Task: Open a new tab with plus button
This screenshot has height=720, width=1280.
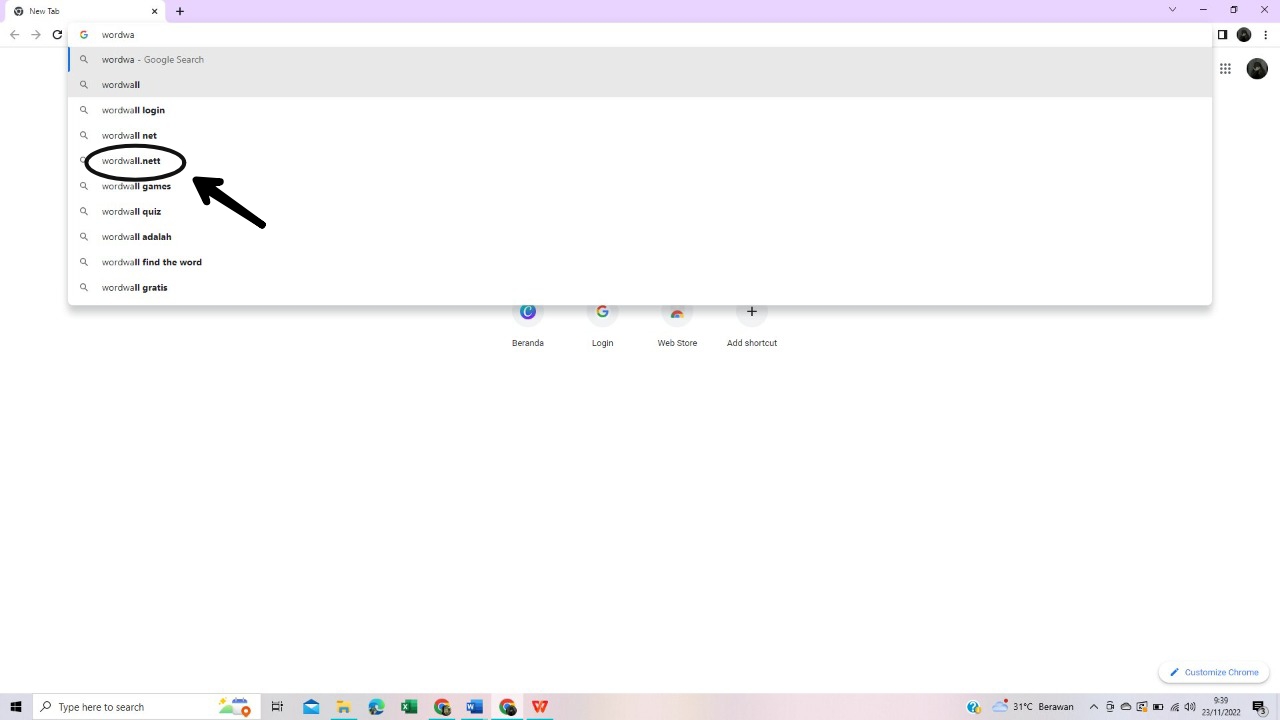Action: tap(180, 11)
